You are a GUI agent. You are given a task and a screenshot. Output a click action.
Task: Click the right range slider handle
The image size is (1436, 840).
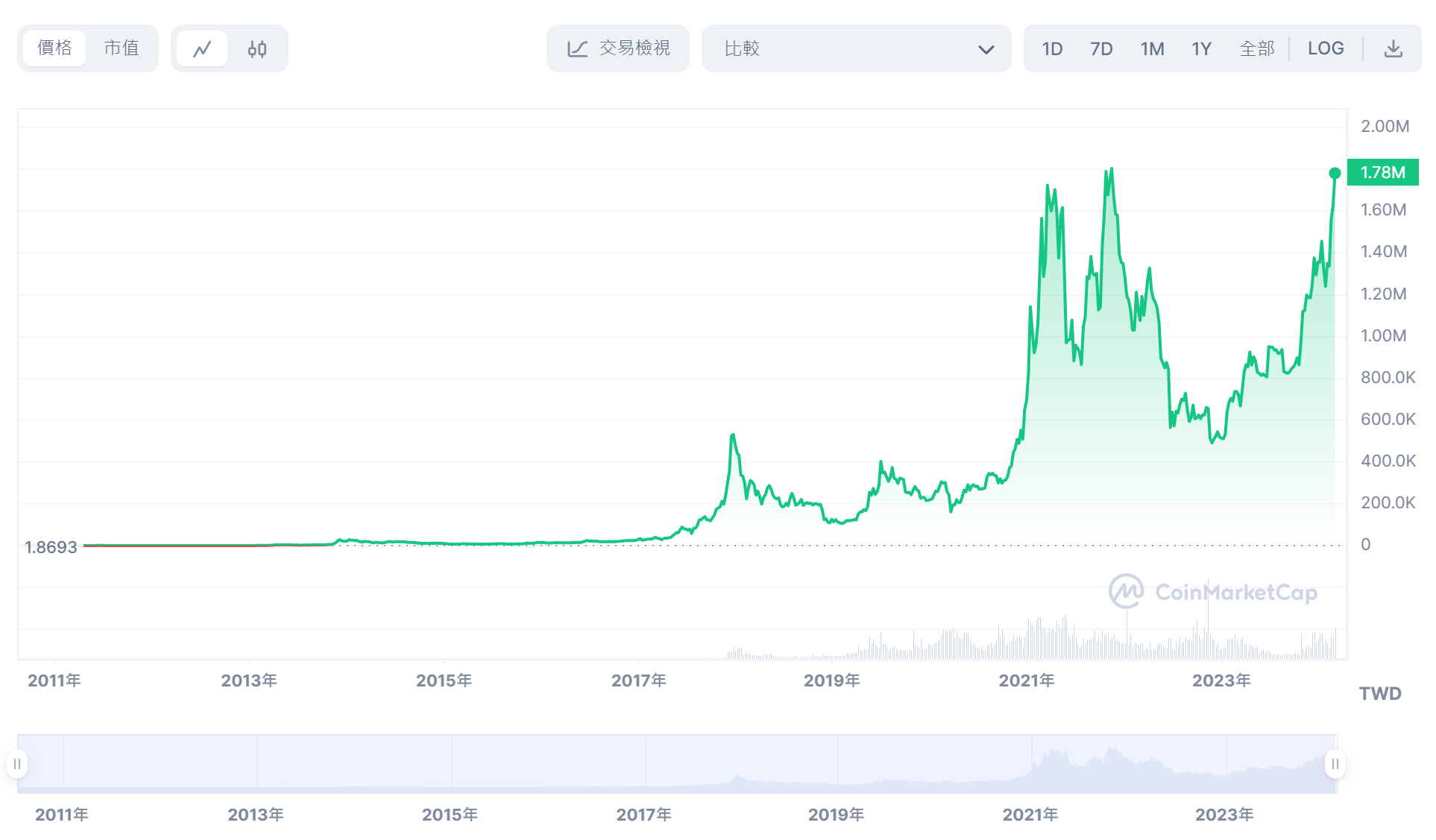tap(1335, 764)
